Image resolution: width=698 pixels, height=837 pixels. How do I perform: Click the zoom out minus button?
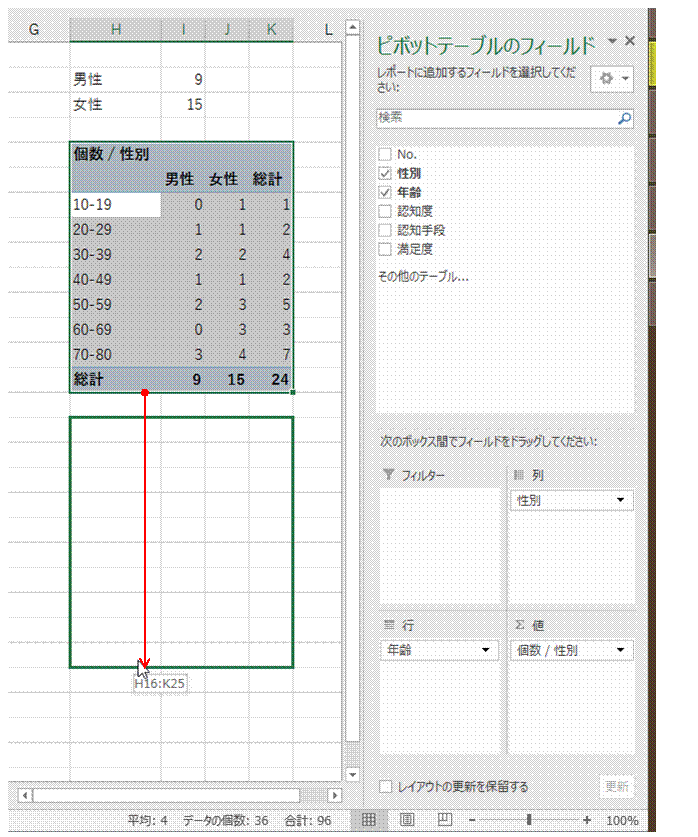point(472,820)
